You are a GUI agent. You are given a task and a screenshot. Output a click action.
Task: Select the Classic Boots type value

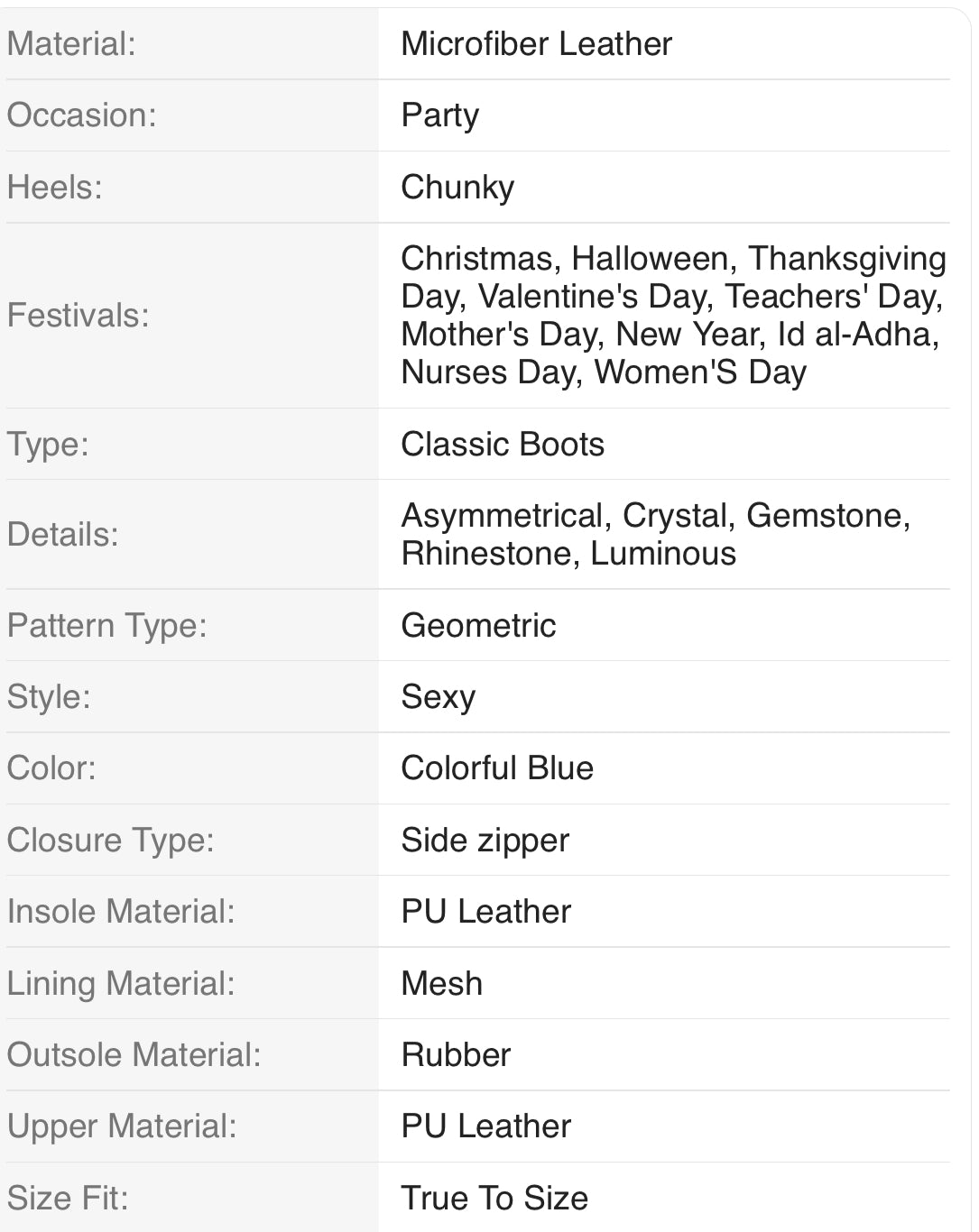click(x=502, y=444)
